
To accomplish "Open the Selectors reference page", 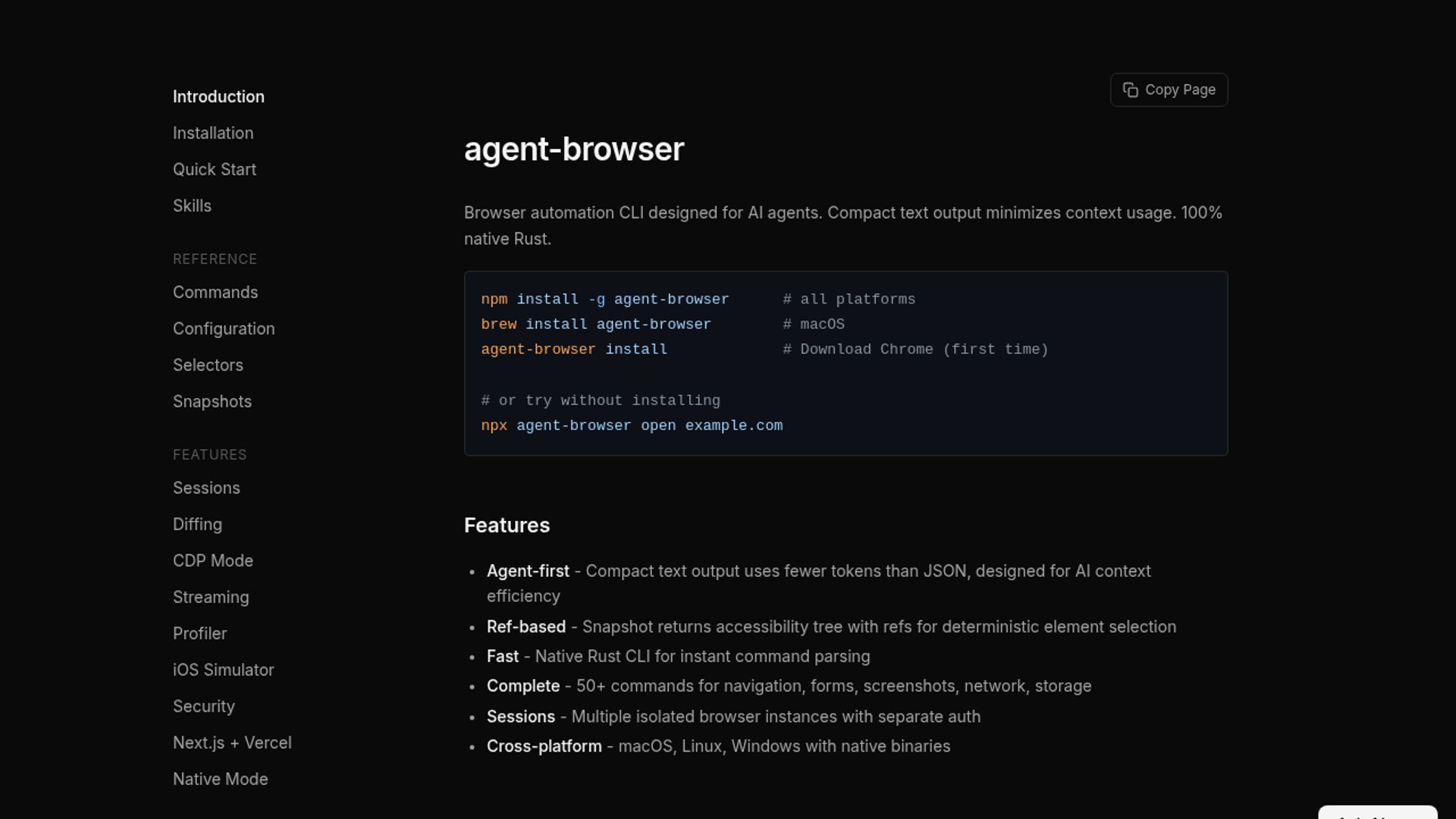I will click(208, 366).
